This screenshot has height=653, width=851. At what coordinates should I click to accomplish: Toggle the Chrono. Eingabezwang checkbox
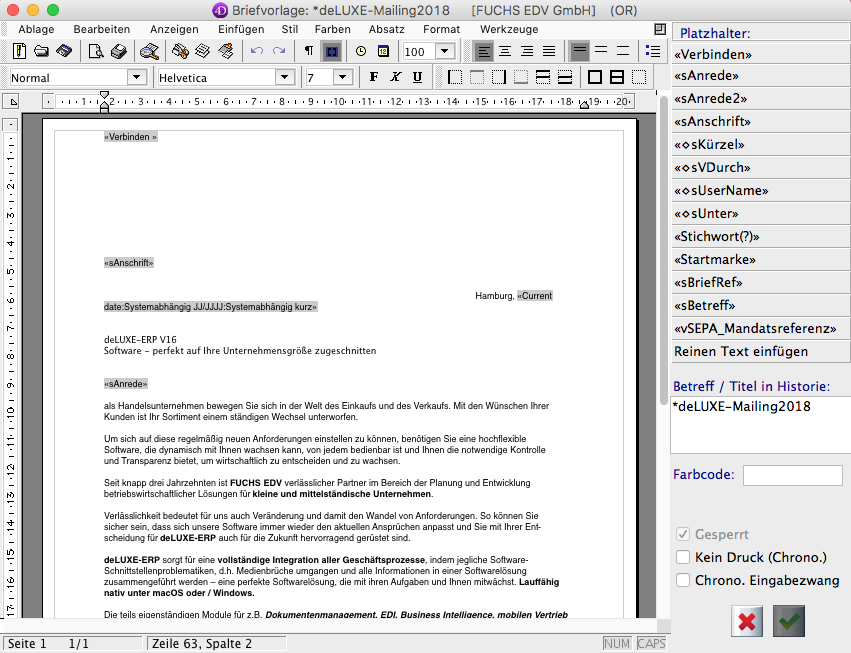pyautogui.click(x=683, y=580)
